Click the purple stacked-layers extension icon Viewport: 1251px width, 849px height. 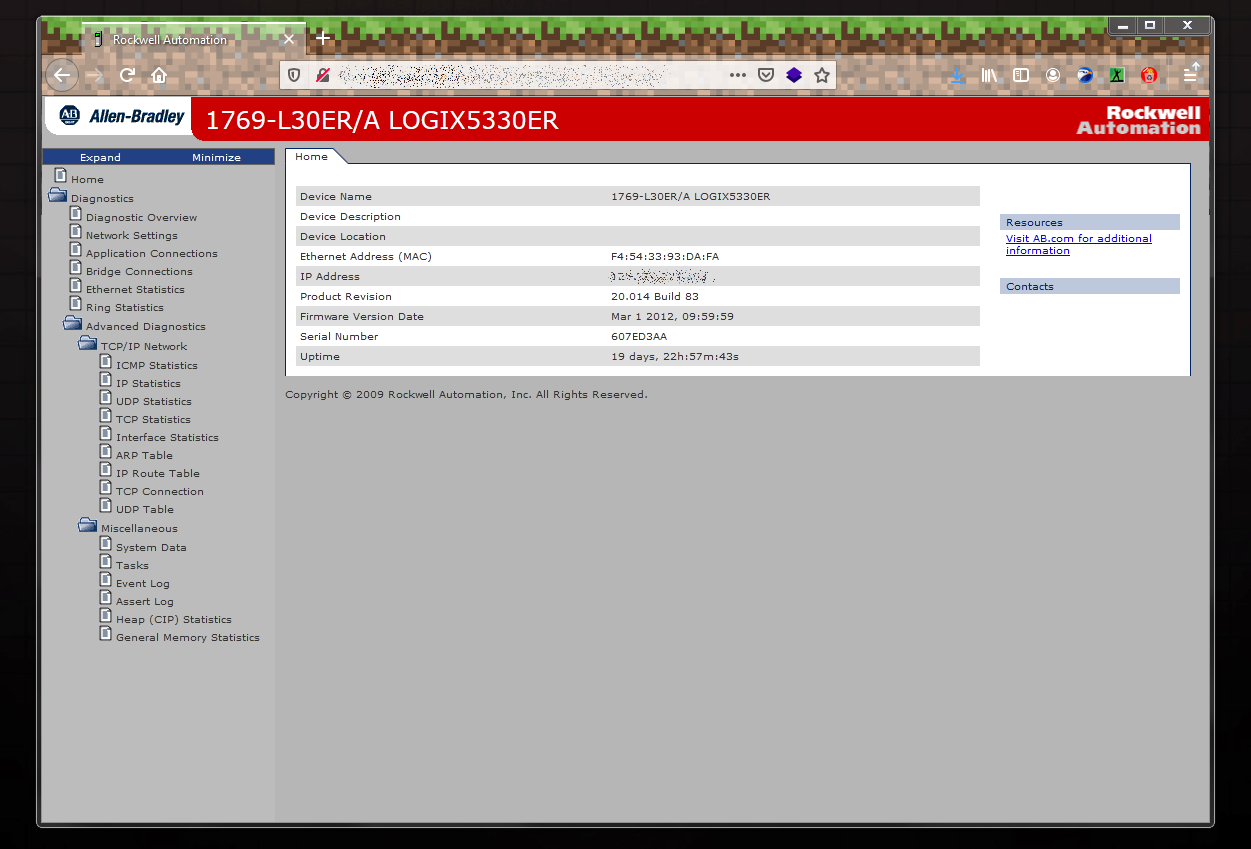(x=794, y=75)
